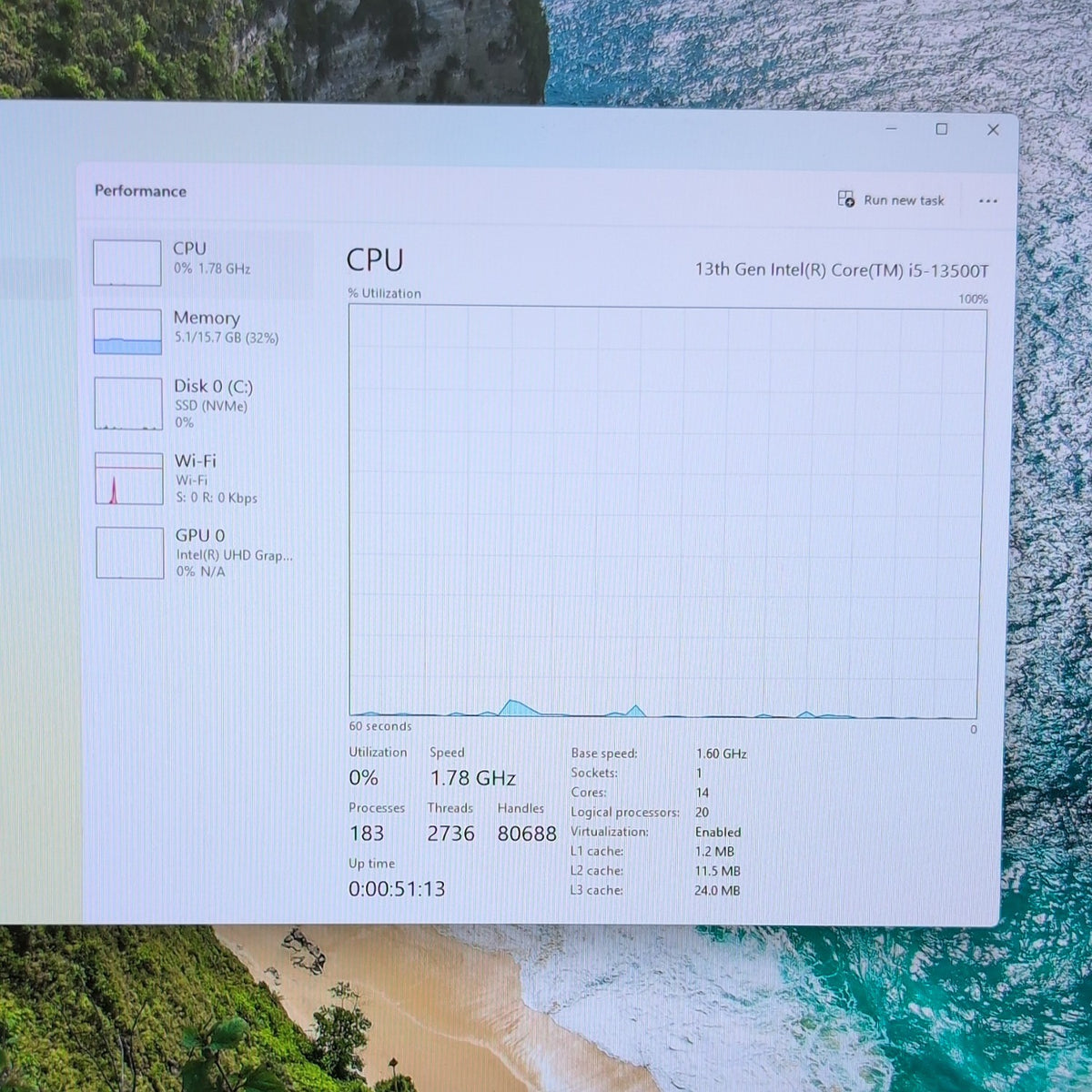
Task: Open the Disk 0 (C:) graph thumbnail
Action: pyautogui.click(x=128, y=404)
